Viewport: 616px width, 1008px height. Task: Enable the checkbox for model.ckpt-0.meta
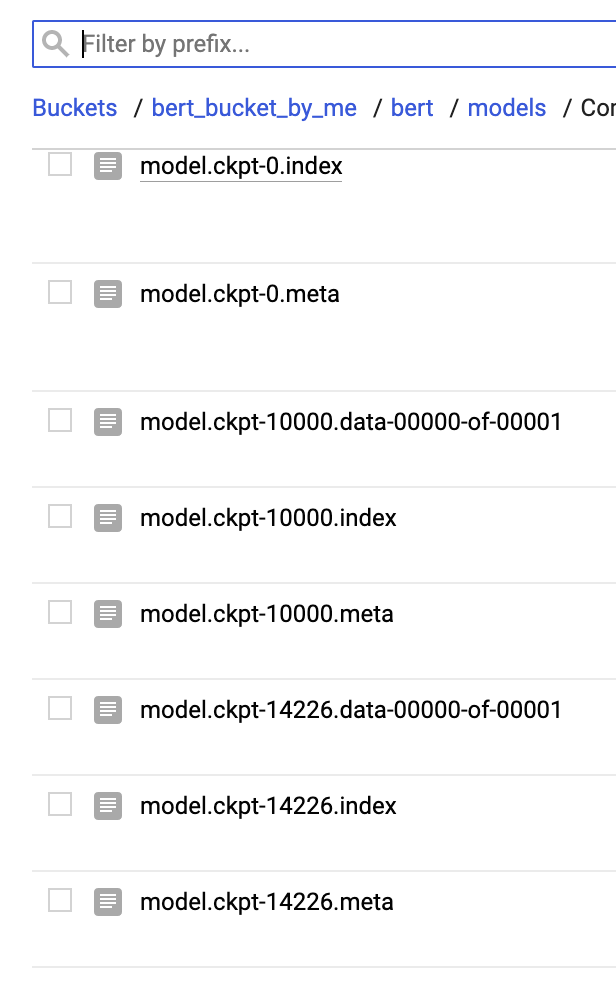[60, 292]
